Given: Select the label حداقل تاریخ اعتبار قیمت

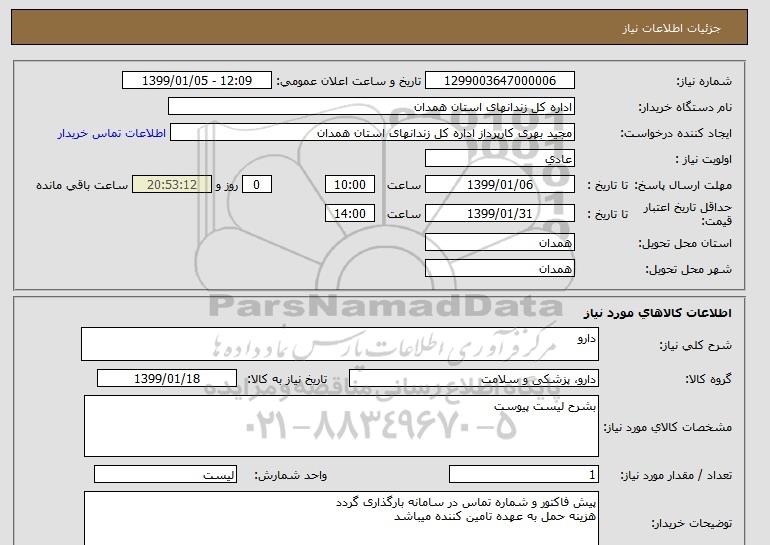Looking at the screenshot, I should (x=688, y=215).
